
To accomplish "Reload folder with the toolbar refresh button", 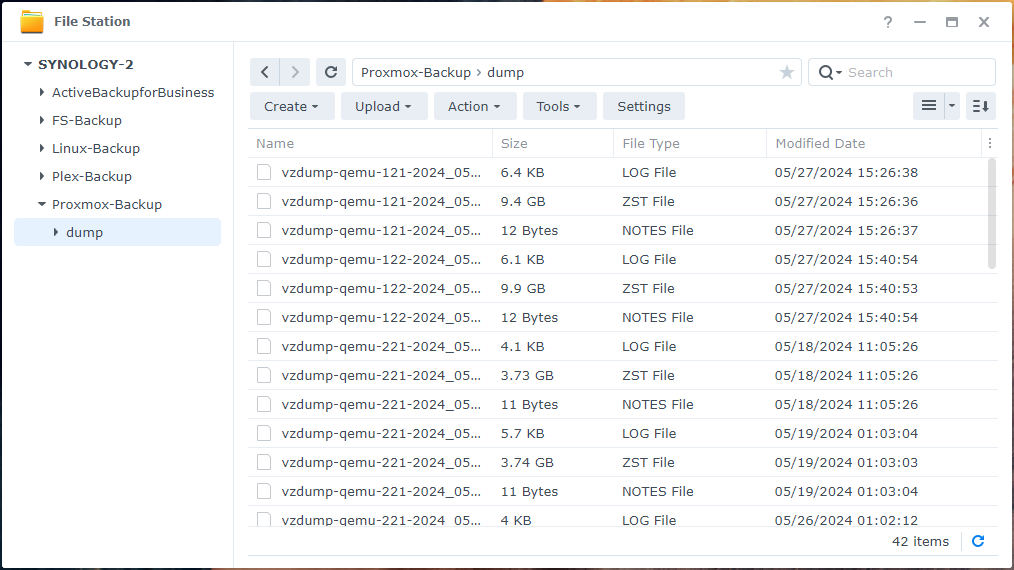I will click(x=330, y=72).
